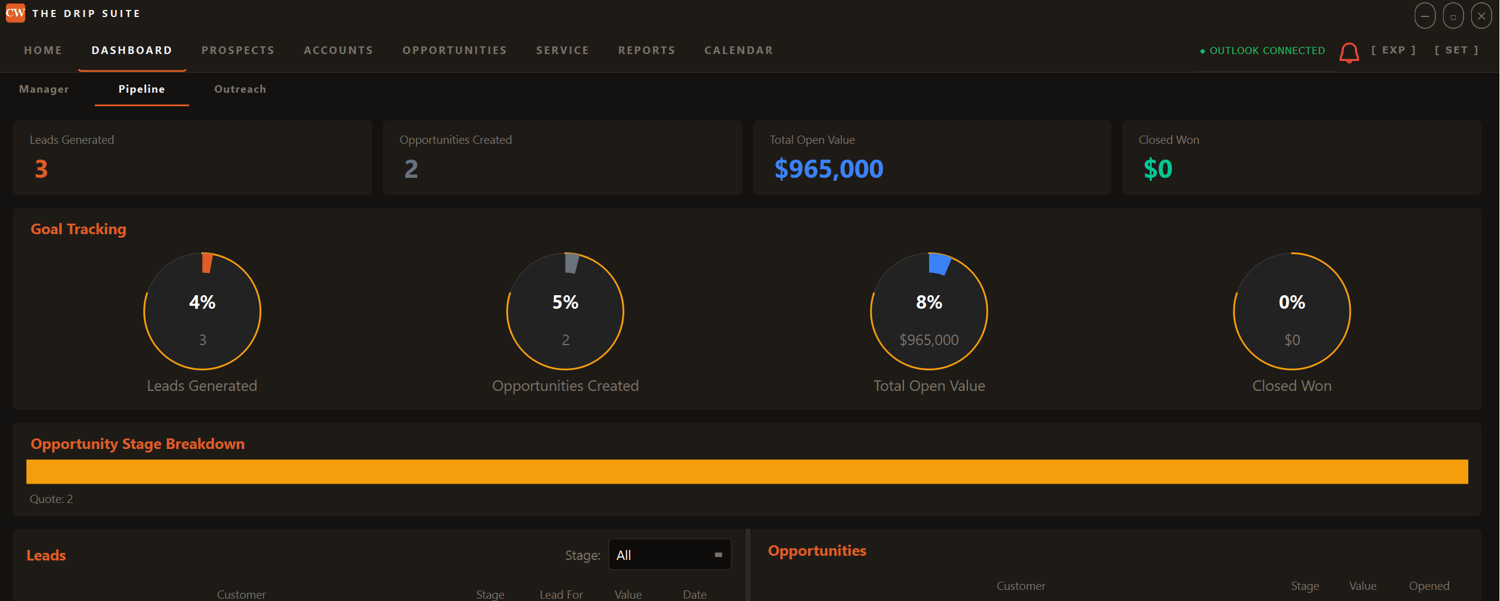This screenshot has width=1500, height=601.
Task: Click the 5% Opportunities Created gauge
Action: [565, 311]
